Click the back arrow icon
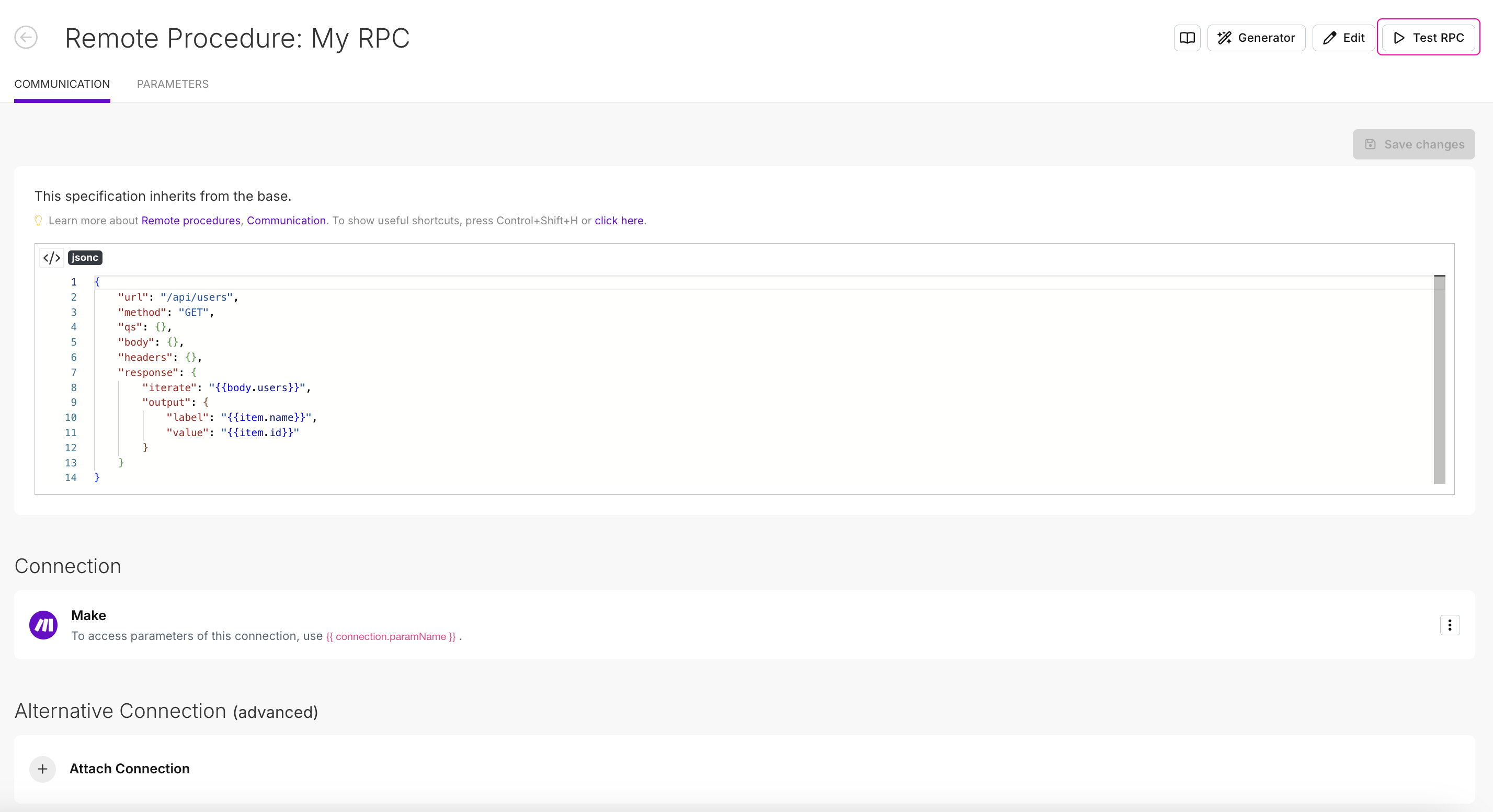Image resolution: width=1493 pixels, height=812 pixels. pos(26,38)
